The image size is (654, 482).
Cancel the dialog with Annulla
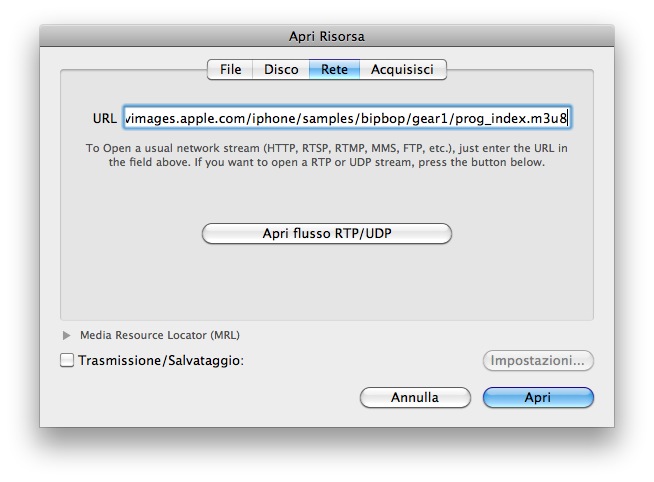415,398
